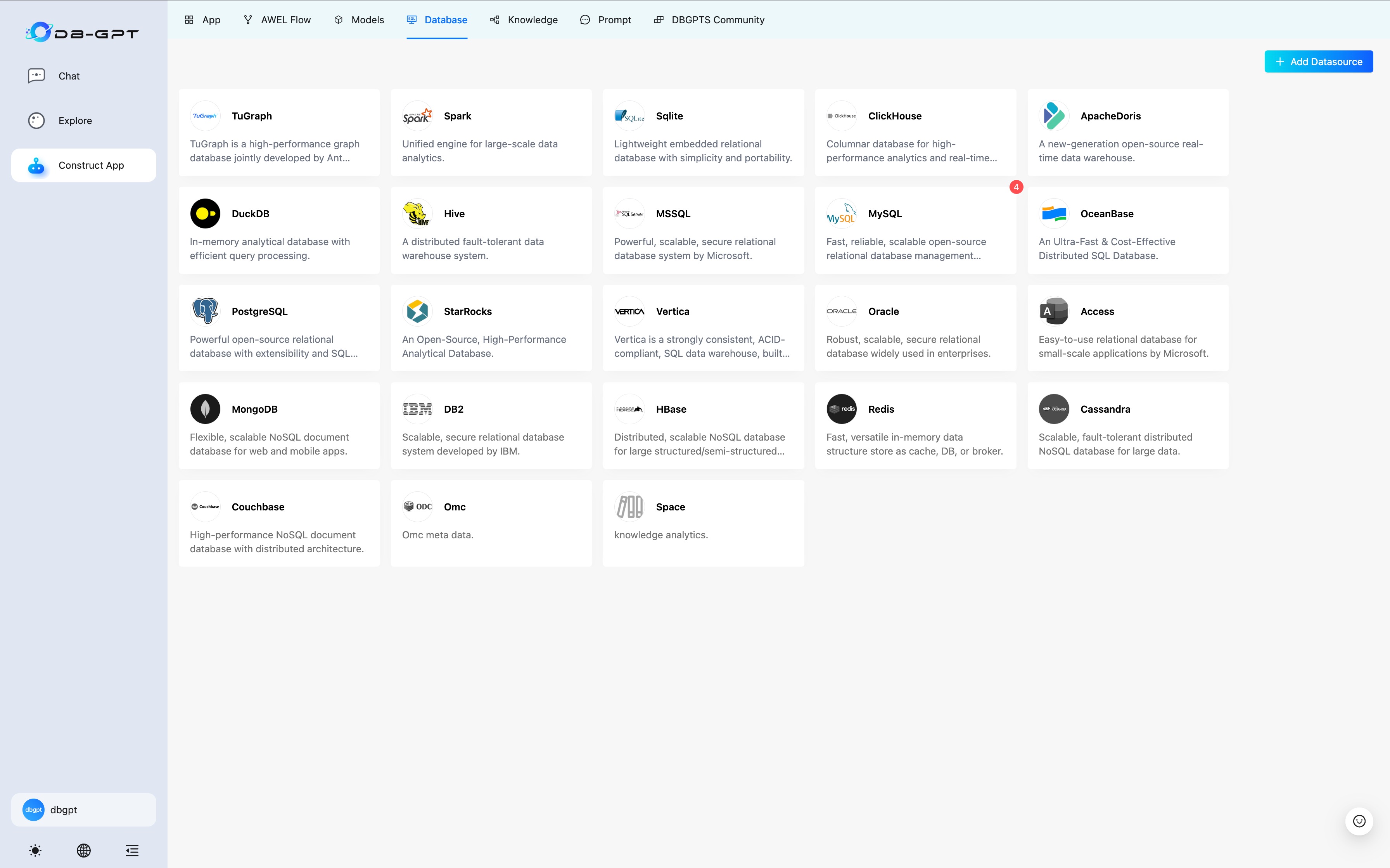The width and height of the screenshot is (1390, 868).
Task: Collapse the sidebar with menu-fold icon
Action: [132, 850]
